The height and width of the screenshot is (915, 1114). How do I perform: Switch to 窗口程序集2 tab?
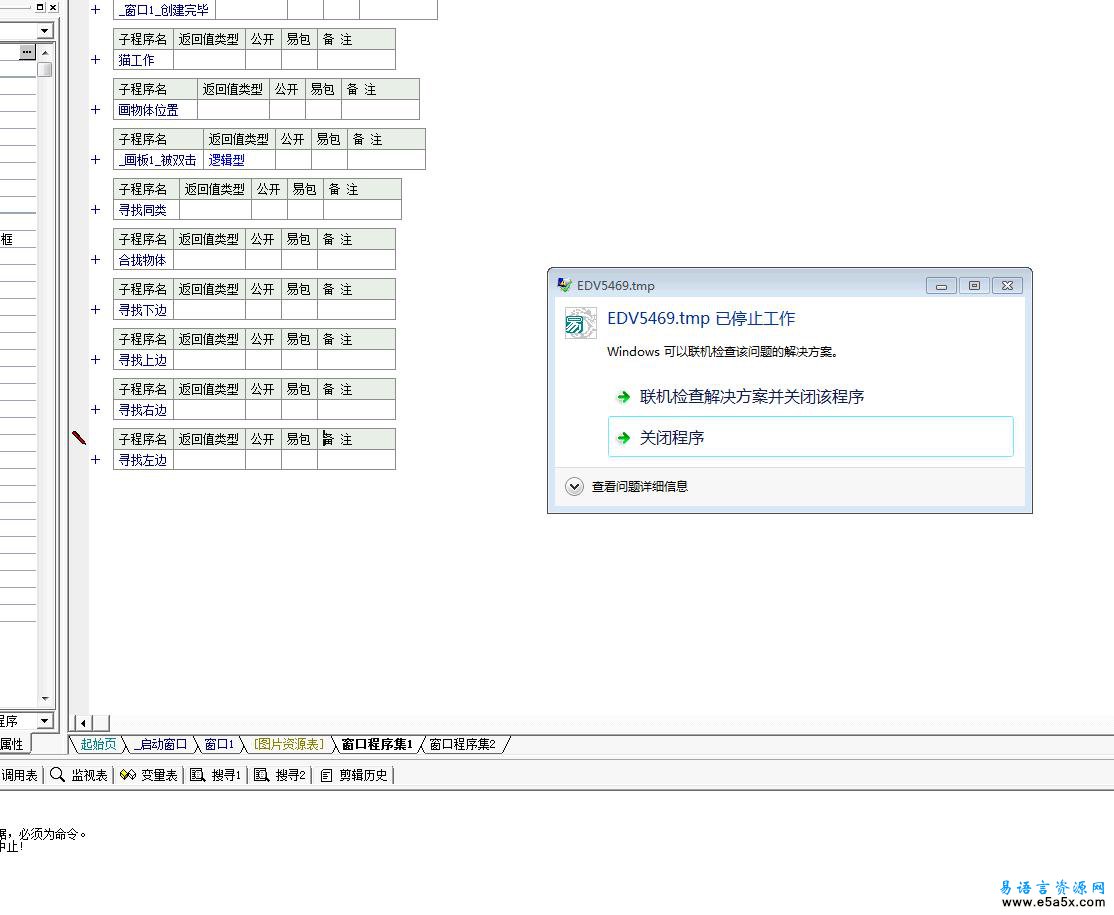(462, 744)
